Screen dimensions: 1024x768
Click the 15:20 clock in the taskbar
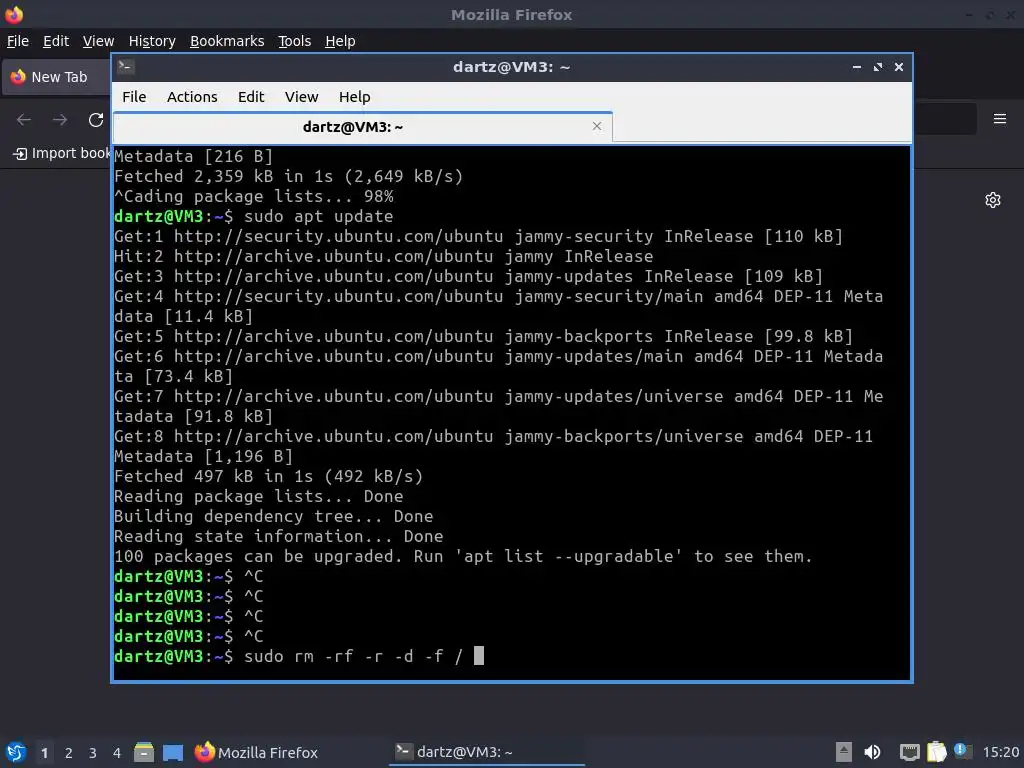[1000, 752]
